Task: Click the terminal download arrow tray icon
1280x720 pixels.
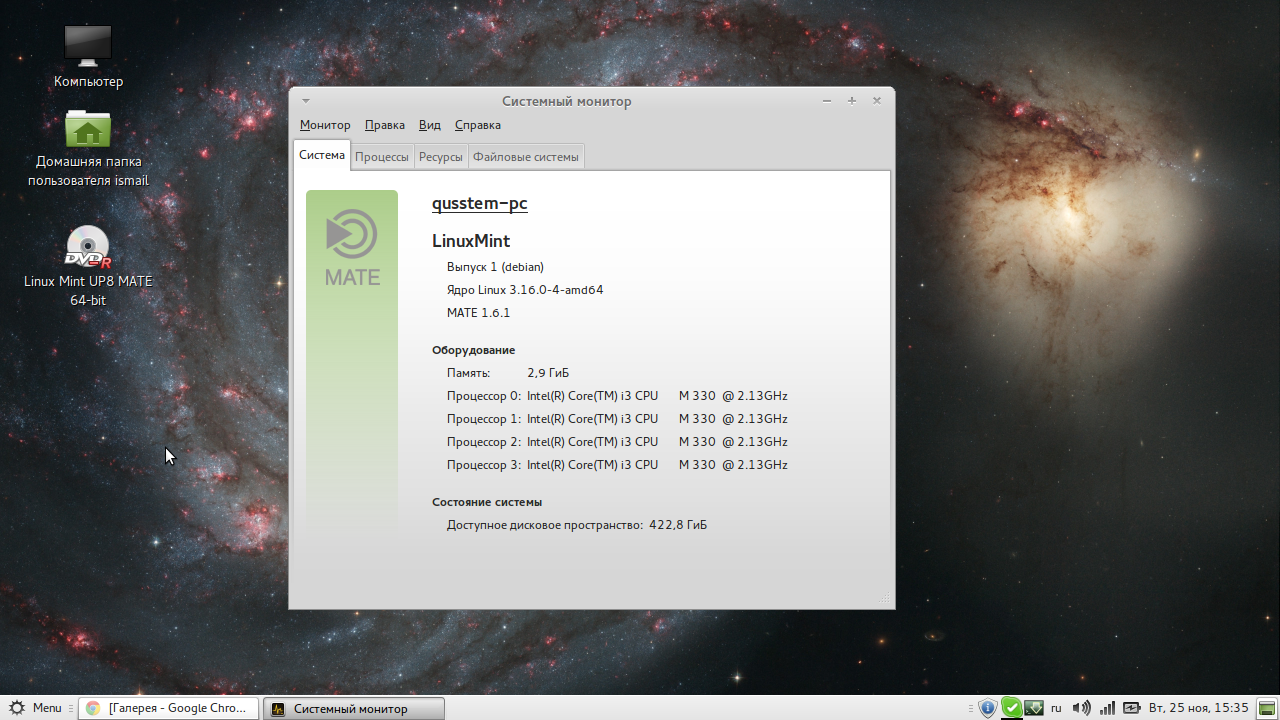Action: (1034, 708)
